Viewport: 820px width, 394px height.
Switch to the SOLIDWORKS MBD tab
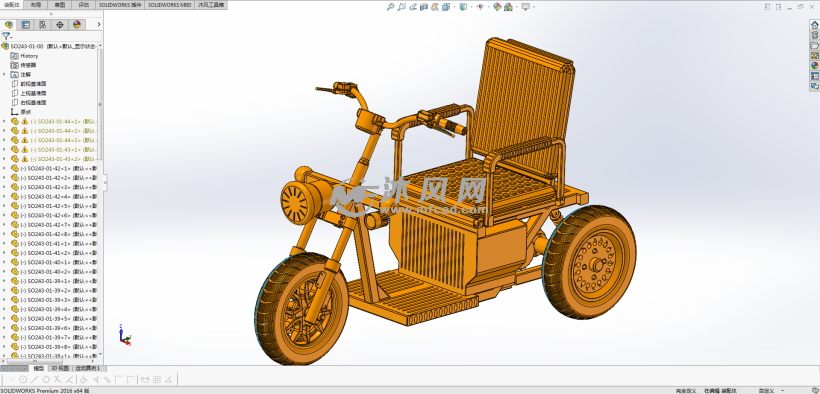169,5
